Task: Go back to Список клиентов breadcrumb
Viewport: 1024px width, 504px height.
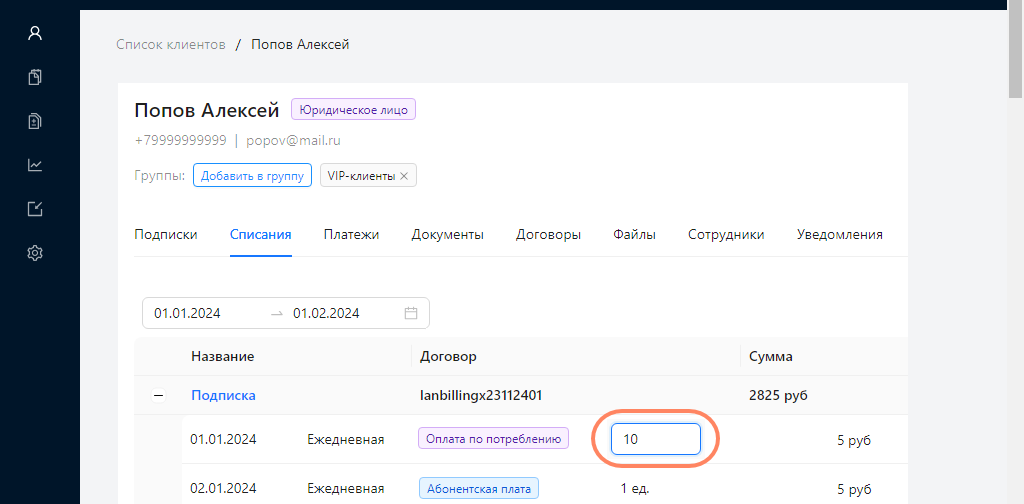Action: [171, 44]
